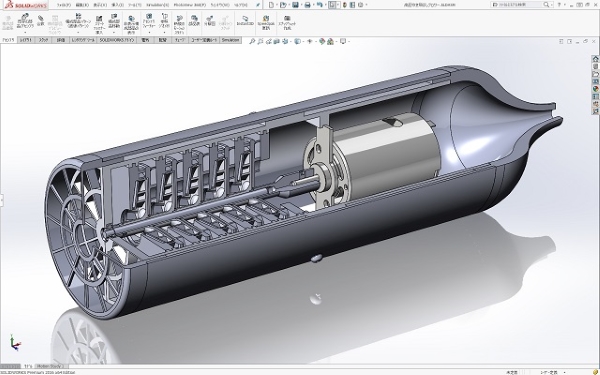The width and height of the screenshot is (600, 375).
Task: Open the SolidWorks Resources home pane icon
Action: [595, 59]
